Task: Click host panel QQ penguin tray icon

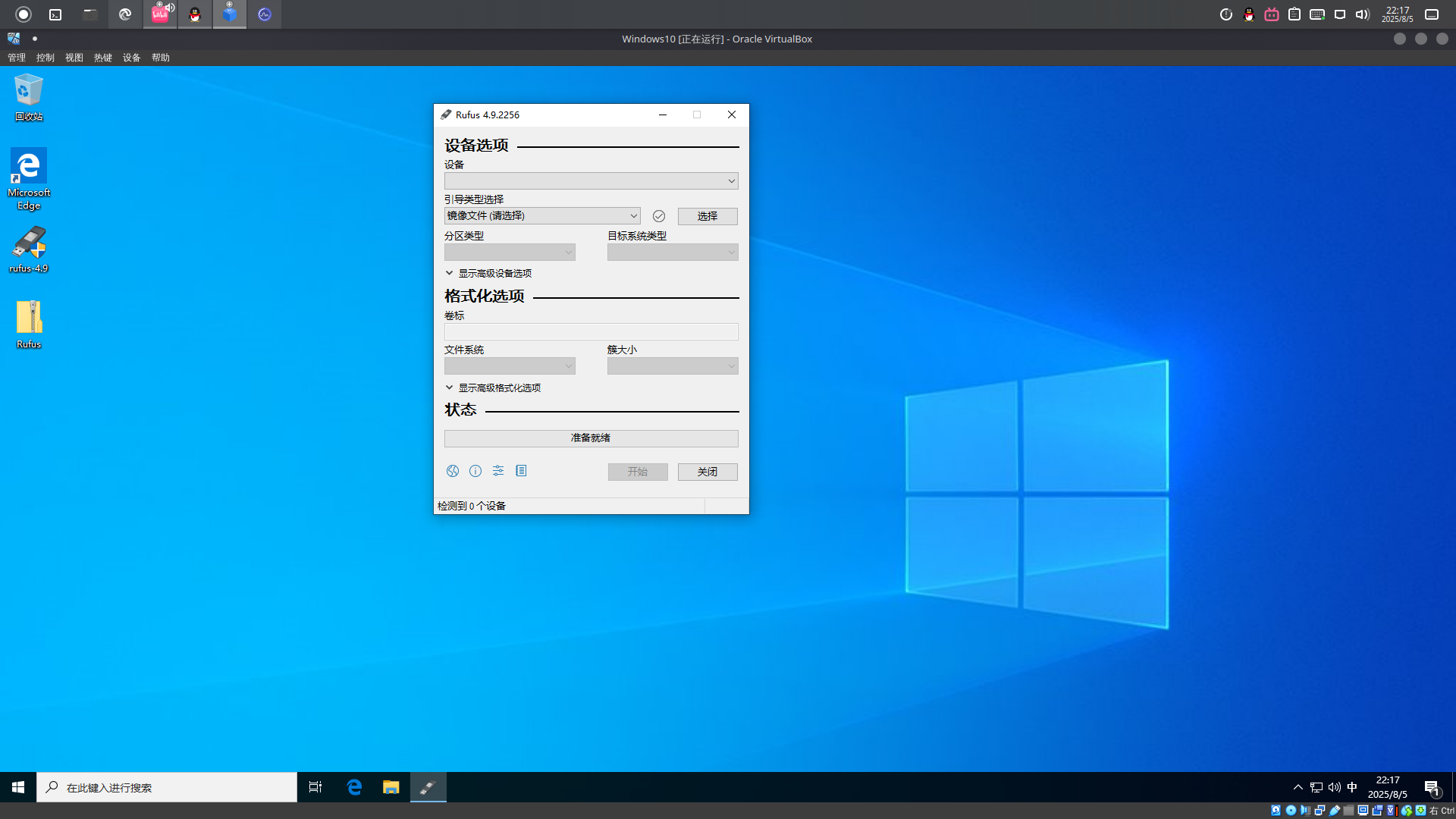Action: coord(1249,14)
